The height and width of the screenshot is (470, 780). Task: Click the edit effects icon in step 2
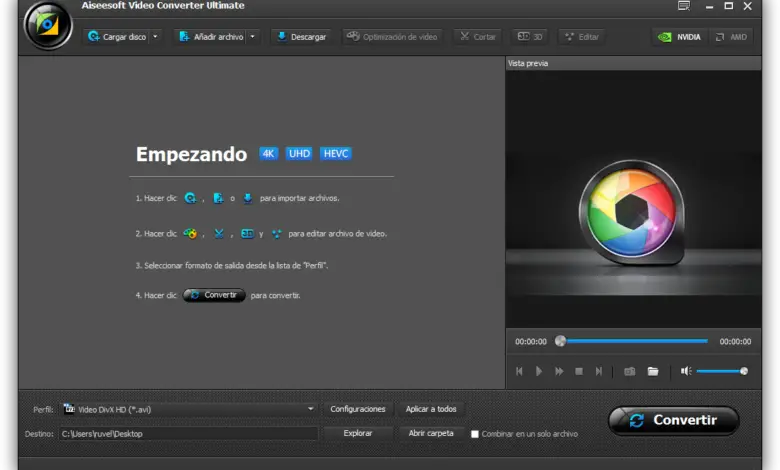[x=277, y=234]
